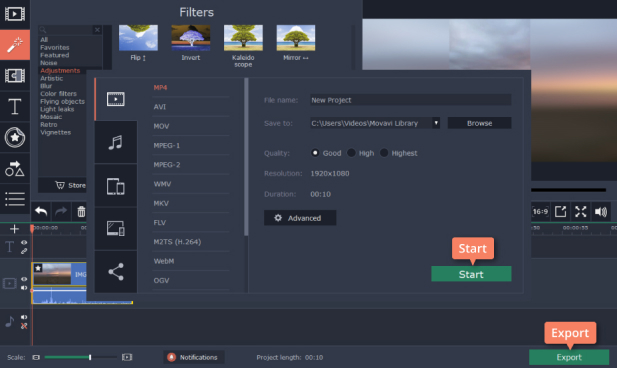Toggle fullscreen preview mode
The image size is (617, 368).
click(x=580, y=212)
